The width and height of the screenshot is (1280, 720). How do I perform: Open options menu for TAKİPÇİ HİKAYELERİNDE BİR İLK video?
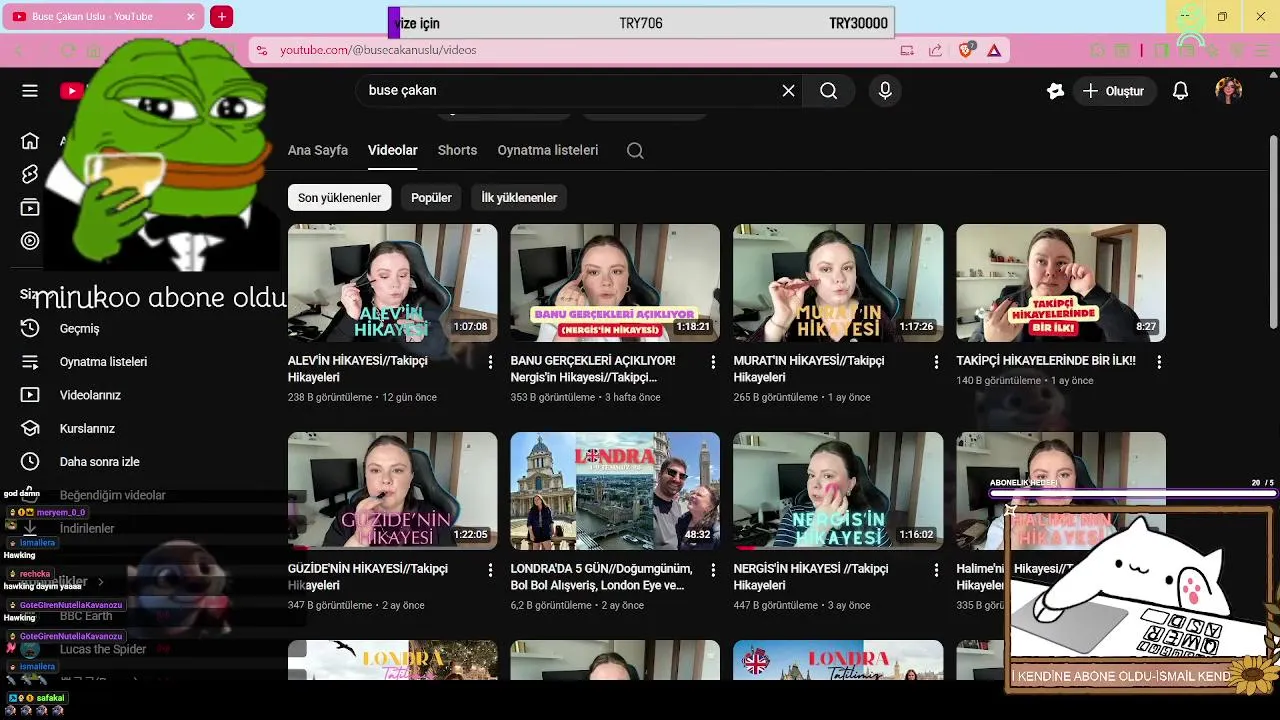pos(1159,362)
